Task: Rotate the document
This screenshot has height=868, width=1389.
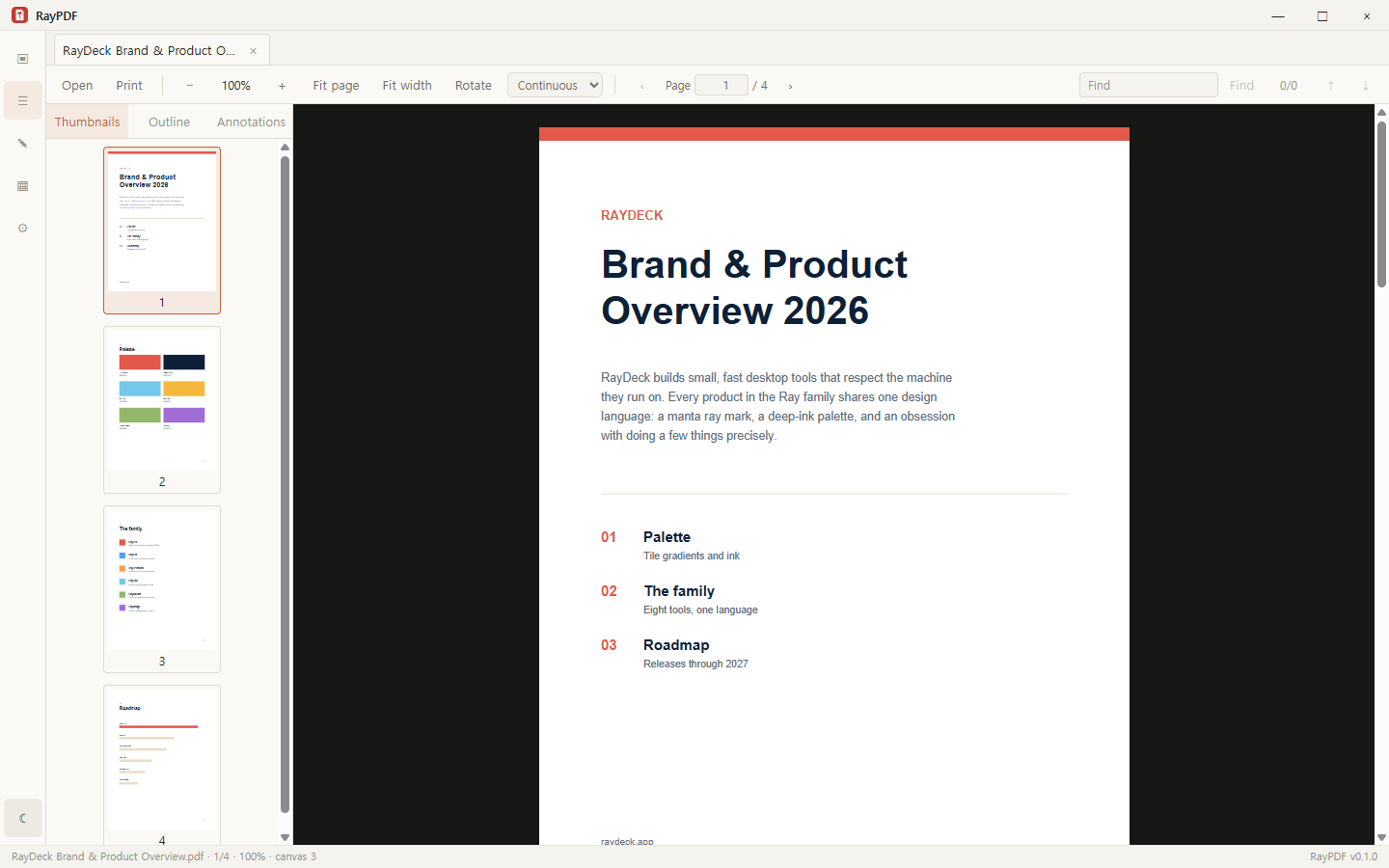Action: tap(474, 85)
